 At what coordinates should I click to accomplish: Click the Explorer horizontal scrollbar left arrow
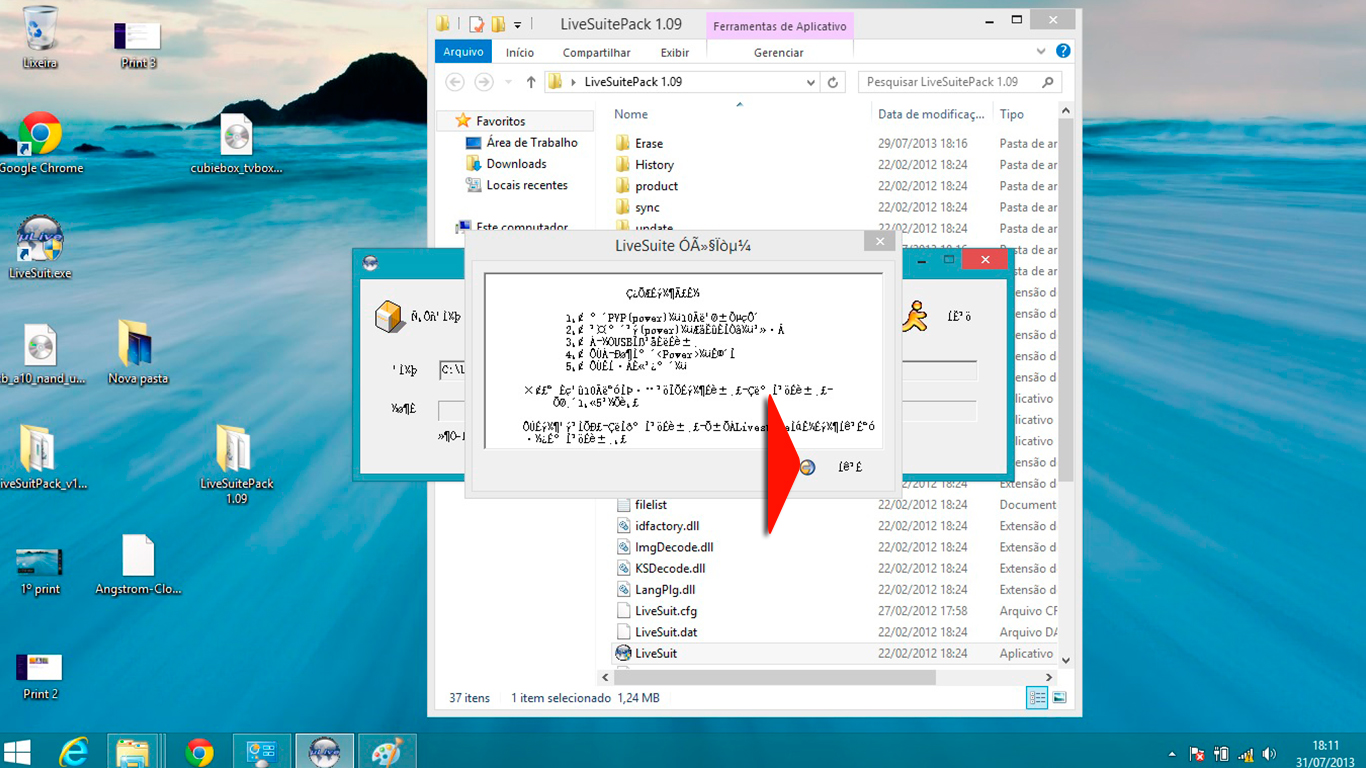(x=606, y=677)
